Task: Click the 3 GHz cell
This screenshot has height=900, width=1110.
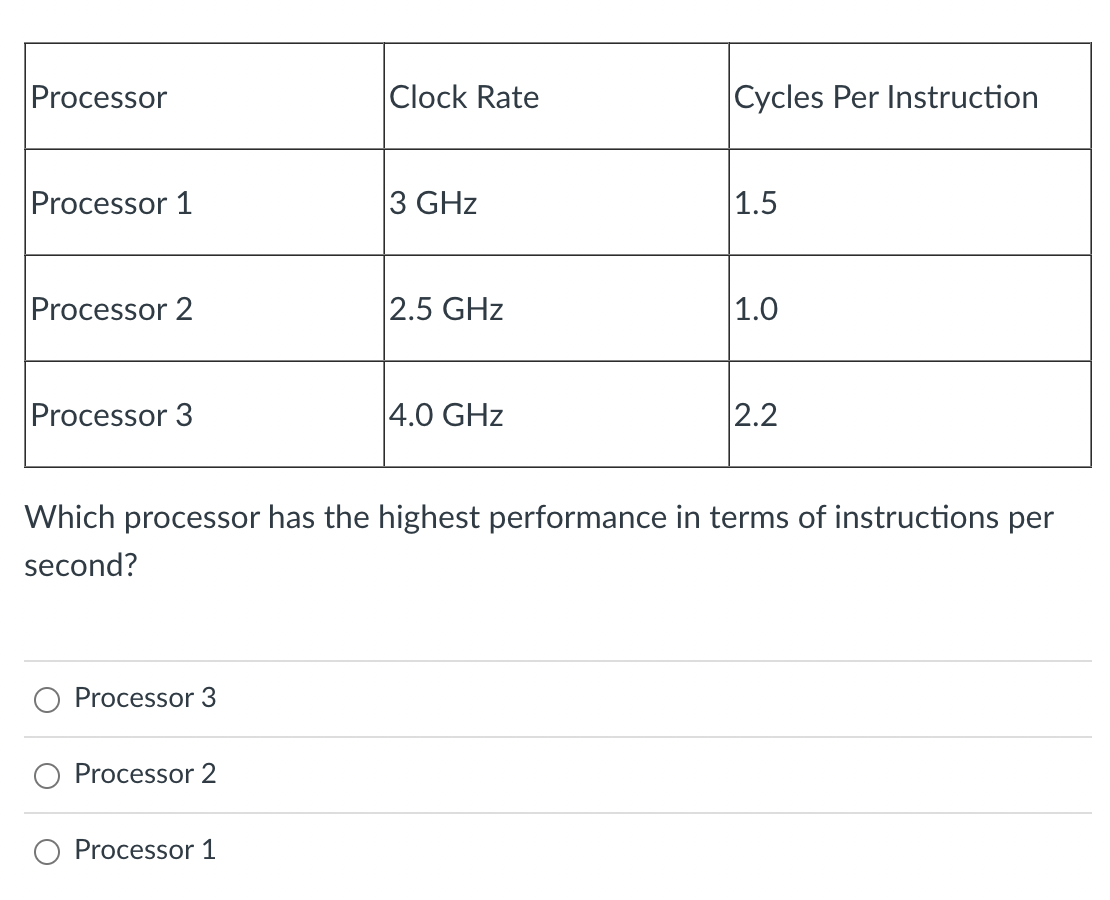Action: coord(433,203)
